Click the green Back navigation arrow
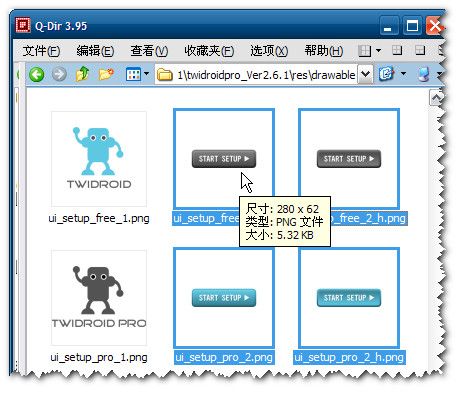 37,74
